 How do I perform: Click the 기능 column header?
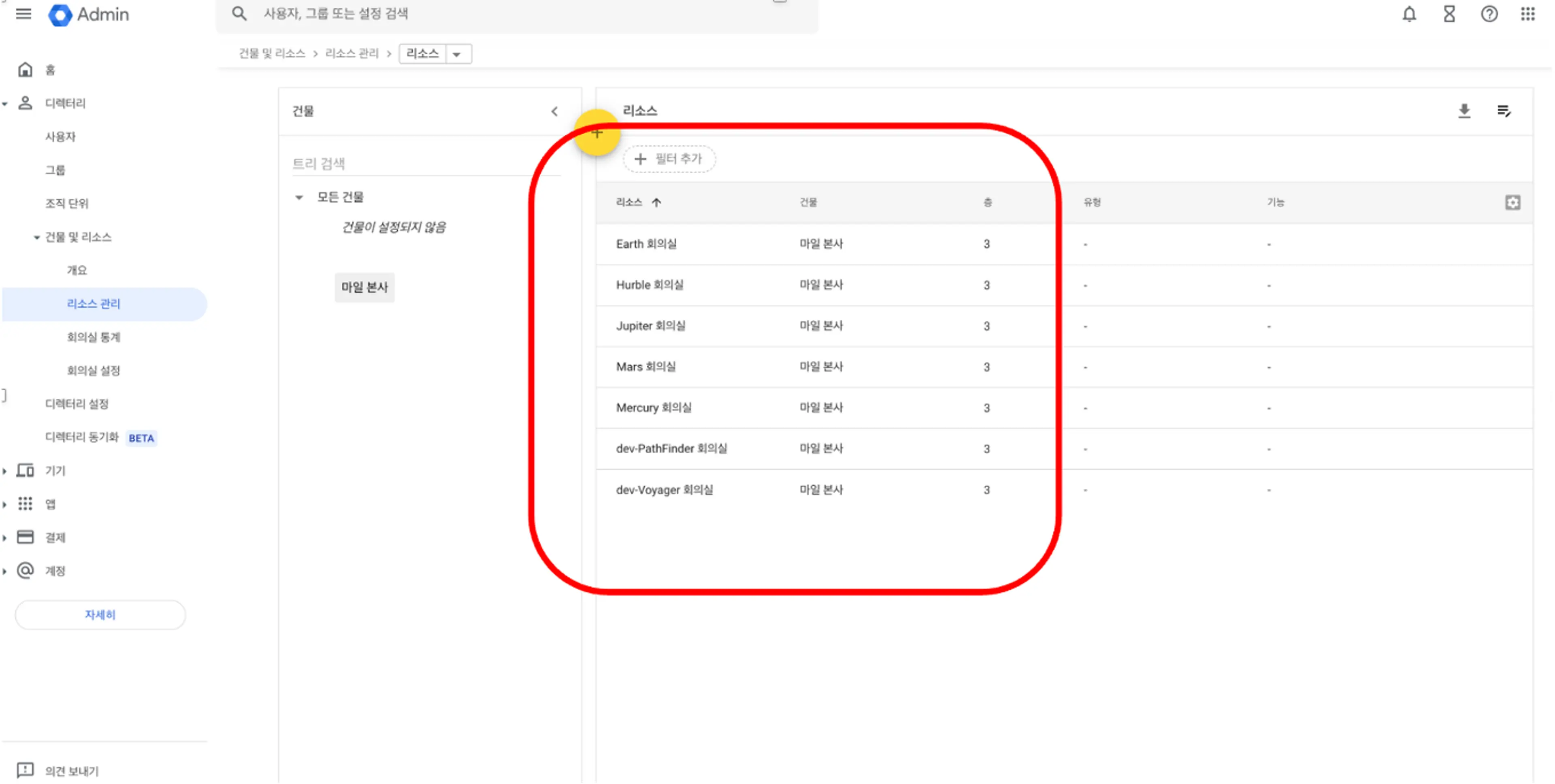pos(1276,203)
